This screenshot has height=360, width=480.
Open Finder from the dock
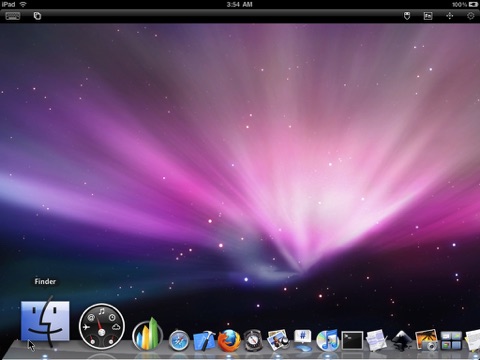45,321
